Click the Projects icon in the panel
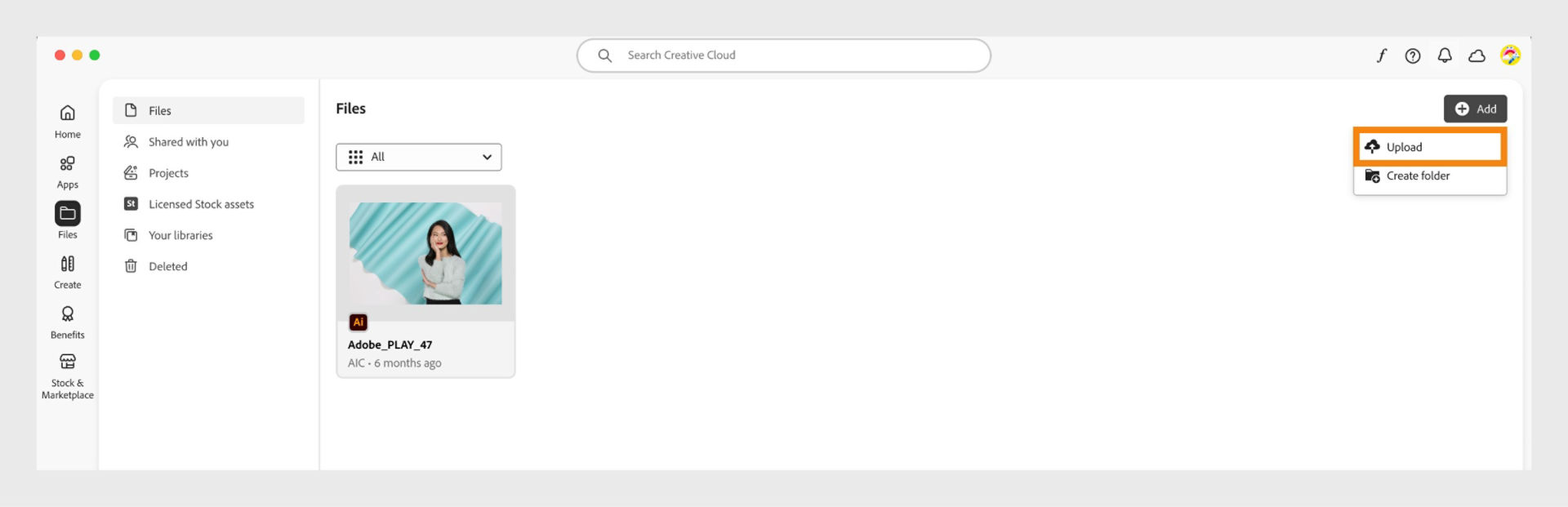 [x=131, y=172]
